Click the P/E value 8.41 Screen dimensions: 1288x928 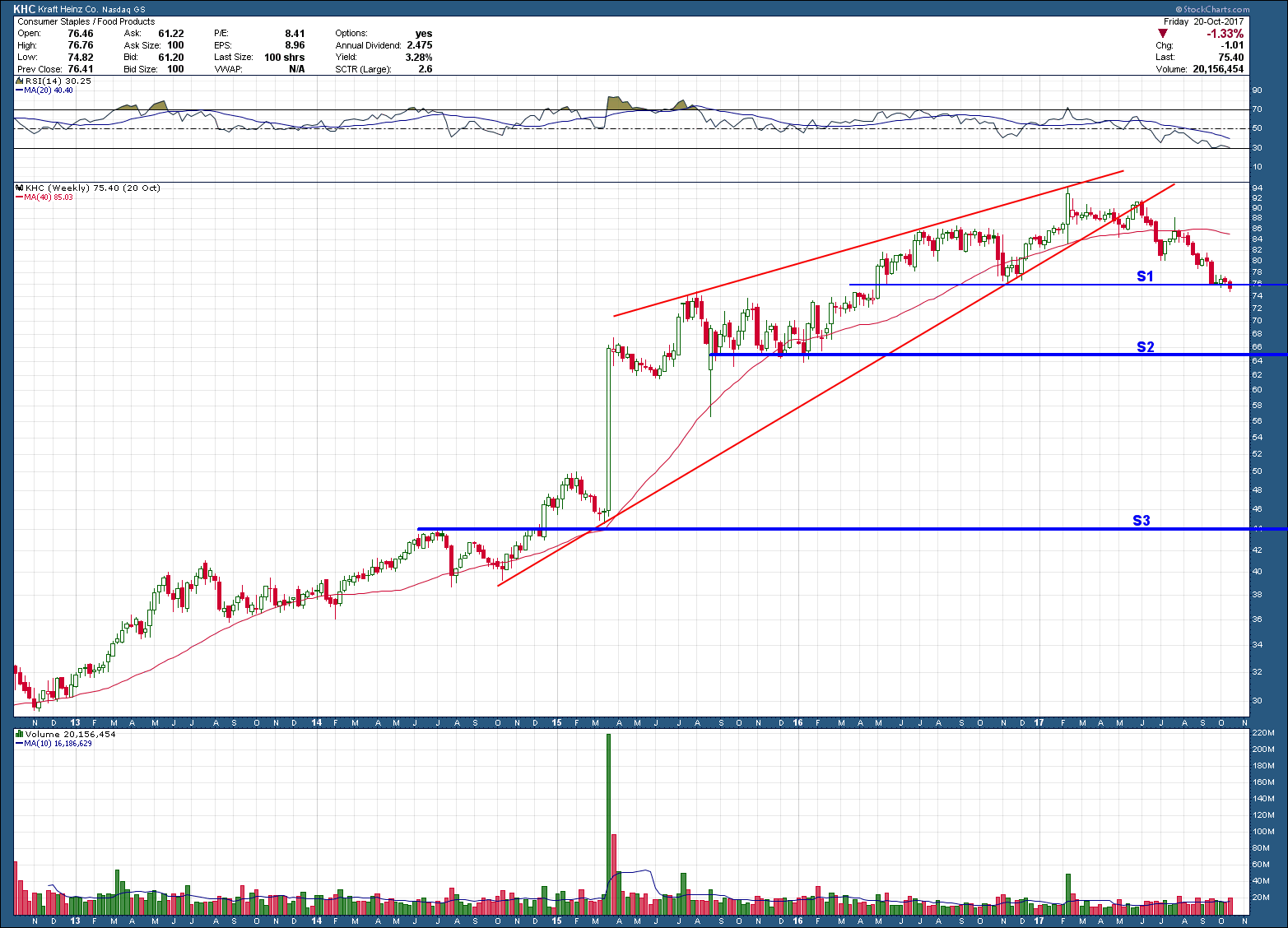coord(295,34)
